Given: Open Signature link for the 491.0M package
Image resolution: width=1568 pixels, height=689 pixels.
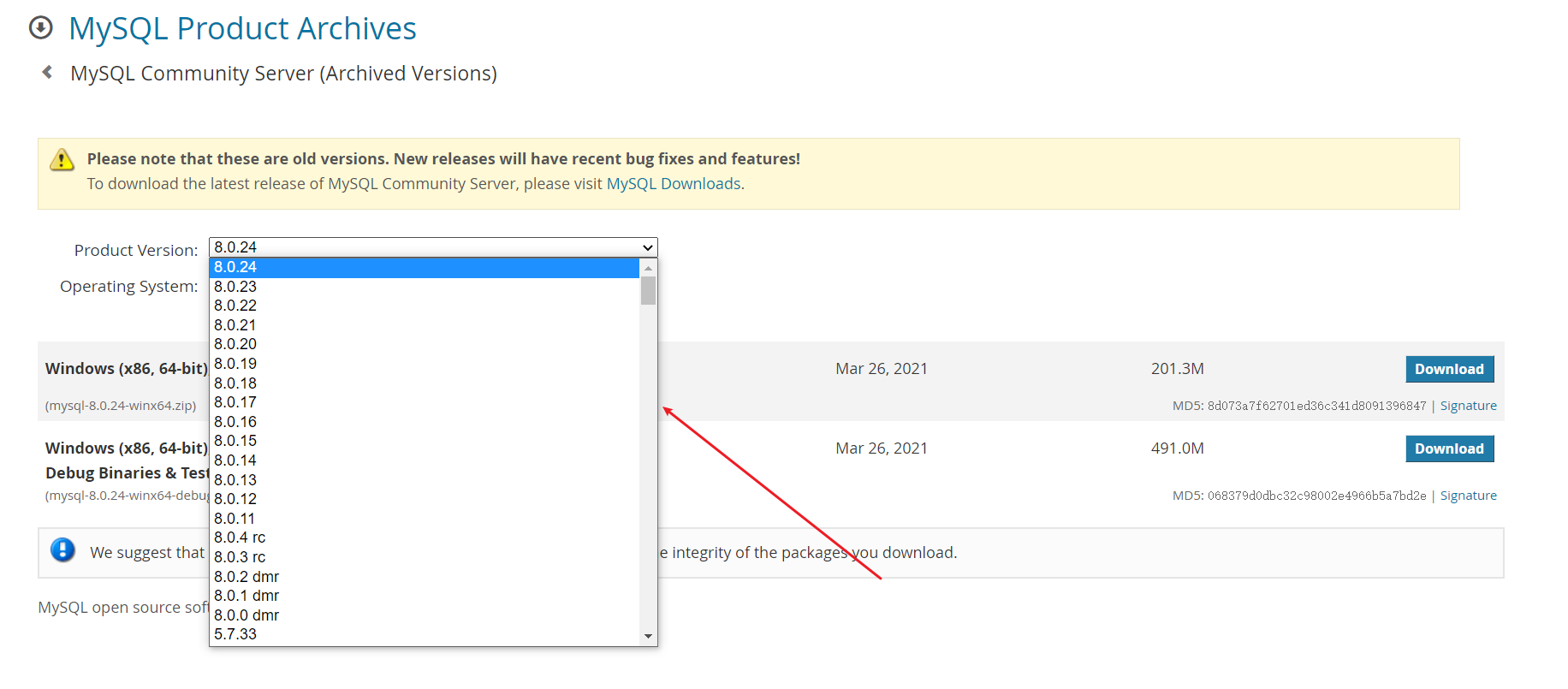Looking at the screenshot, I should pos(1468,496).
